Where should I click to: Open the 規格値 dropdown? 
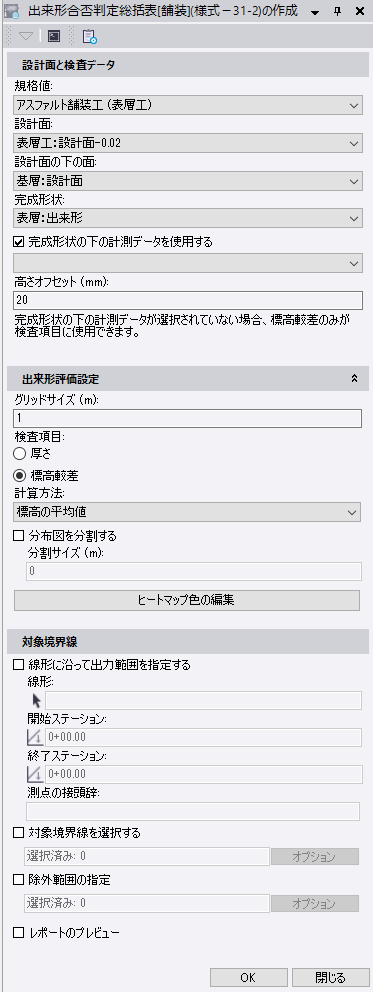[x=188, y=105]
